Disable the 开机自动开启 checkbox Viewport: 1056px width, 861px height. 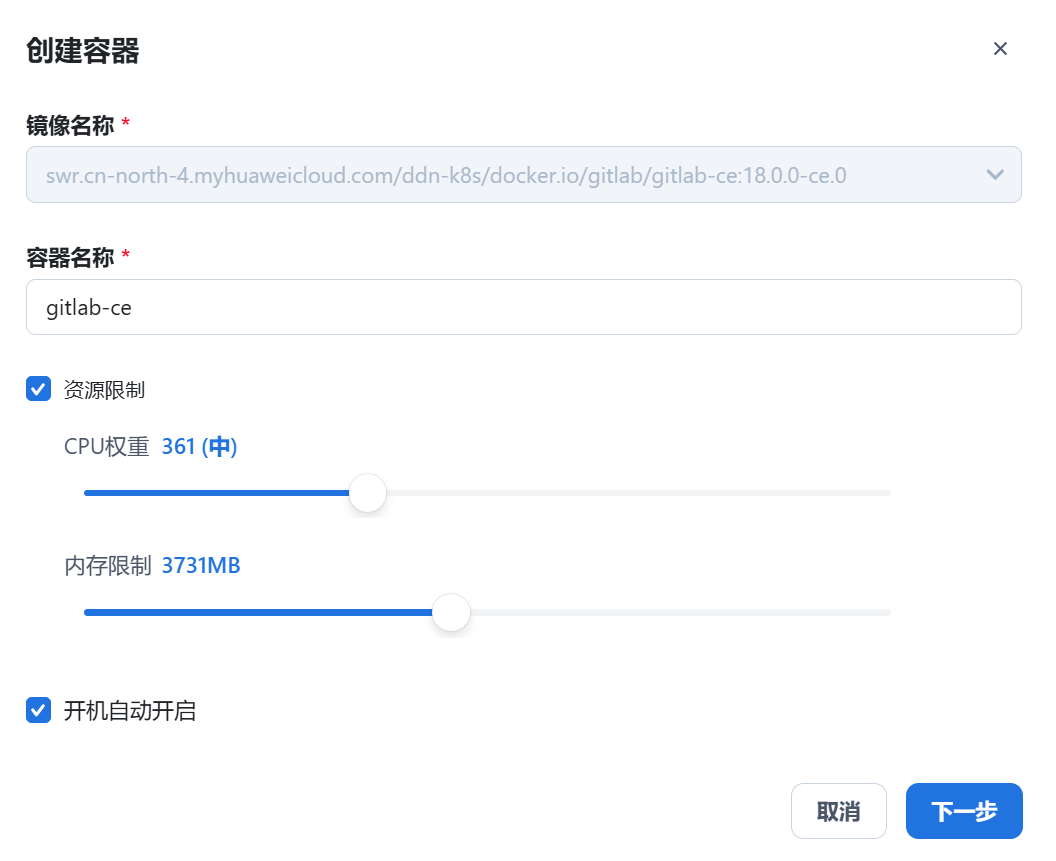click(x=39, y=711)
